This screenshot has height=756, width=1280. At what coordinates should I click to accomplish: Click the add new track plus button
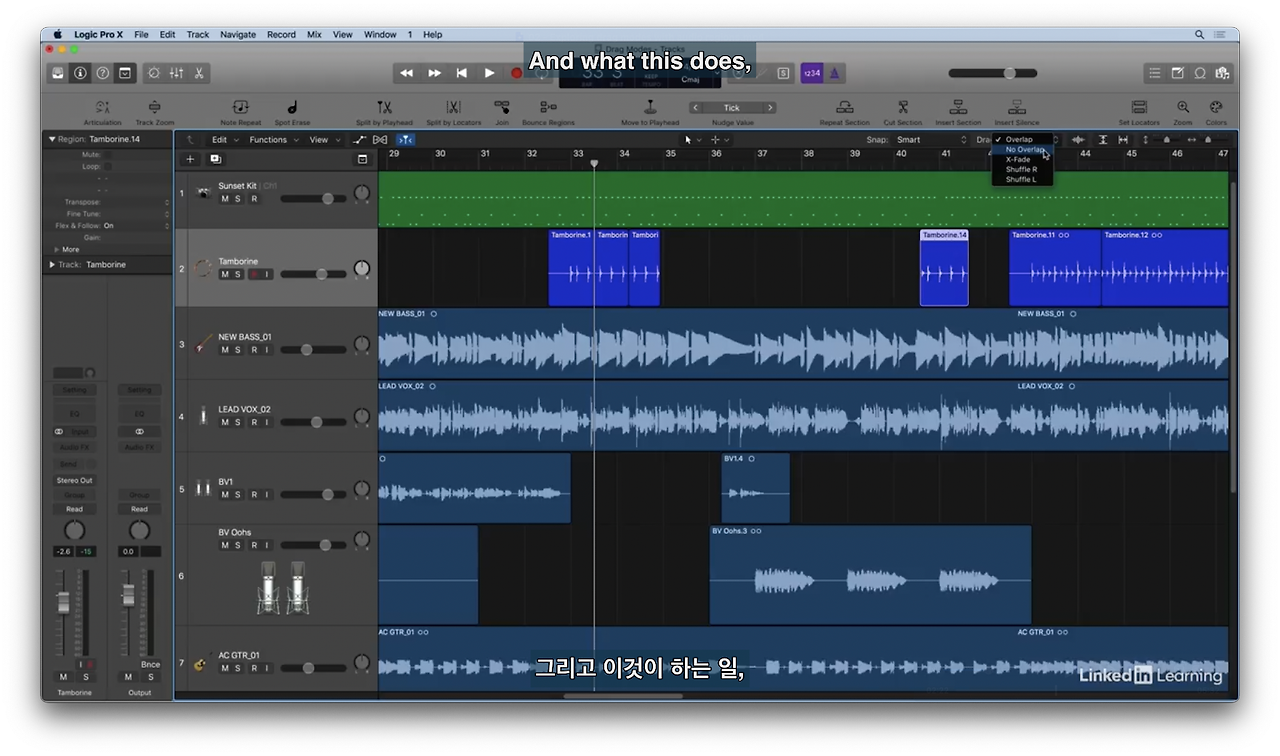pos(190,159)
